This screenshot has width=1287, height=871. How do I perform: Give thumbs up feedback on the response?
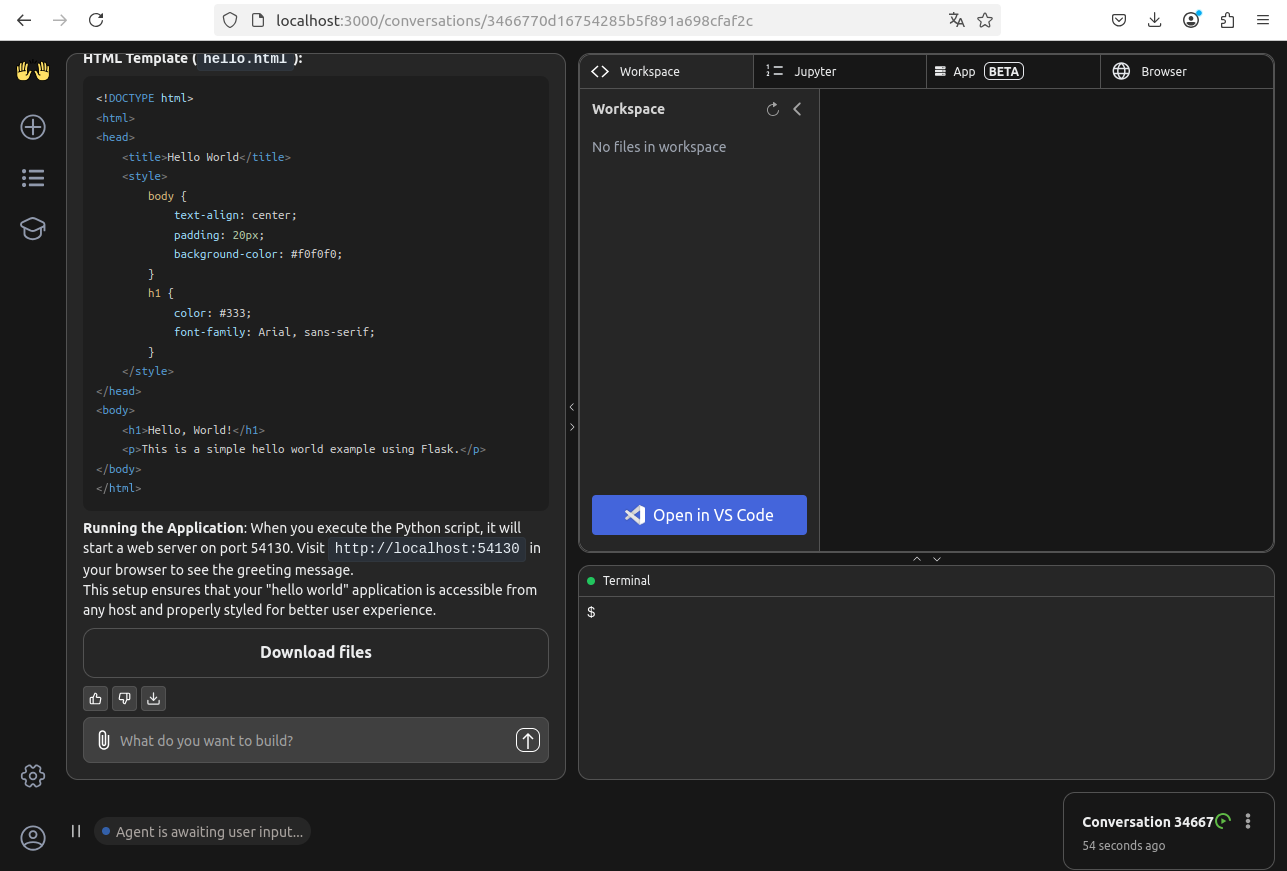95,698
